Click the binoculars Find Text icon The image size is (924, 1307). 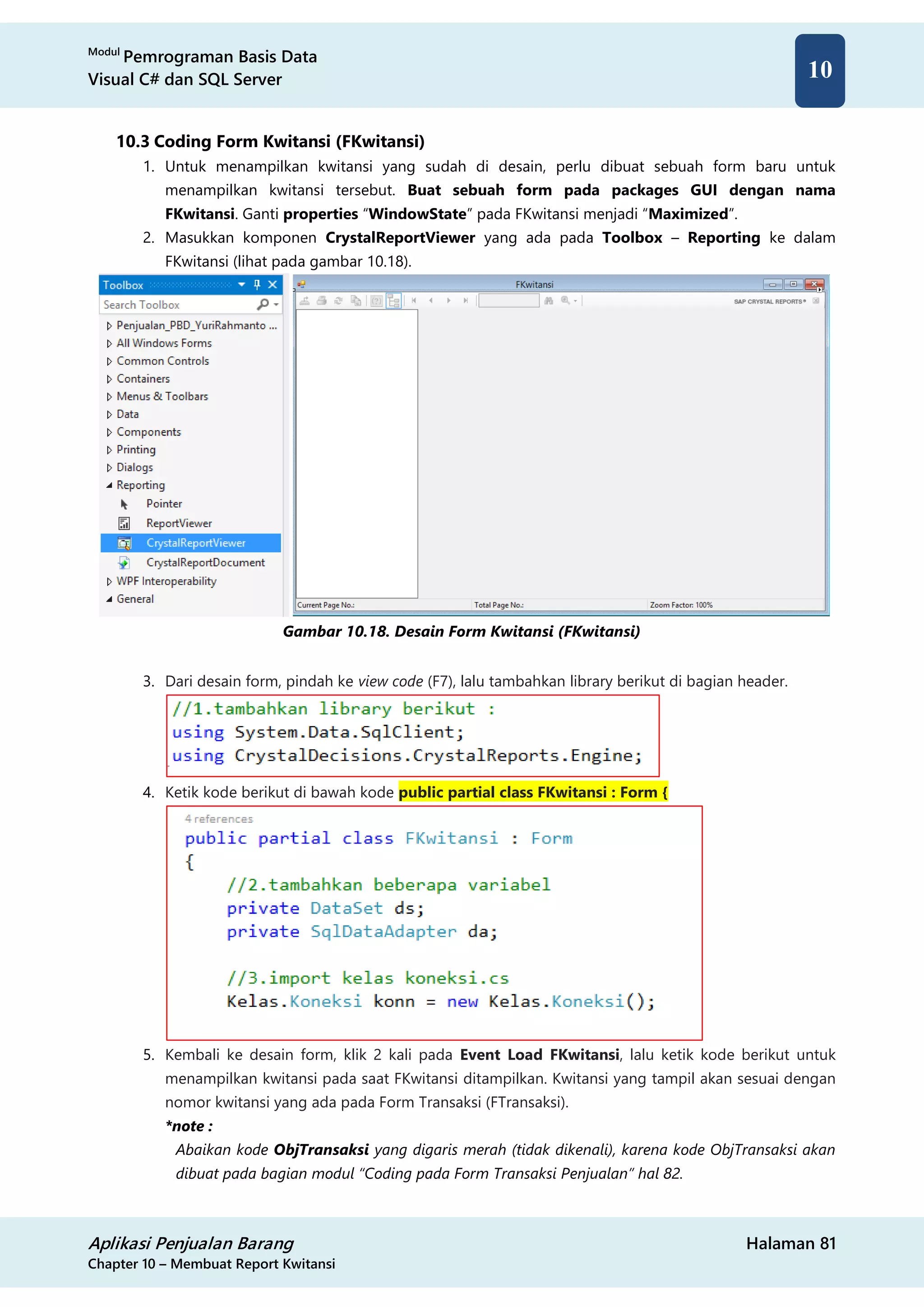[549, 301]
